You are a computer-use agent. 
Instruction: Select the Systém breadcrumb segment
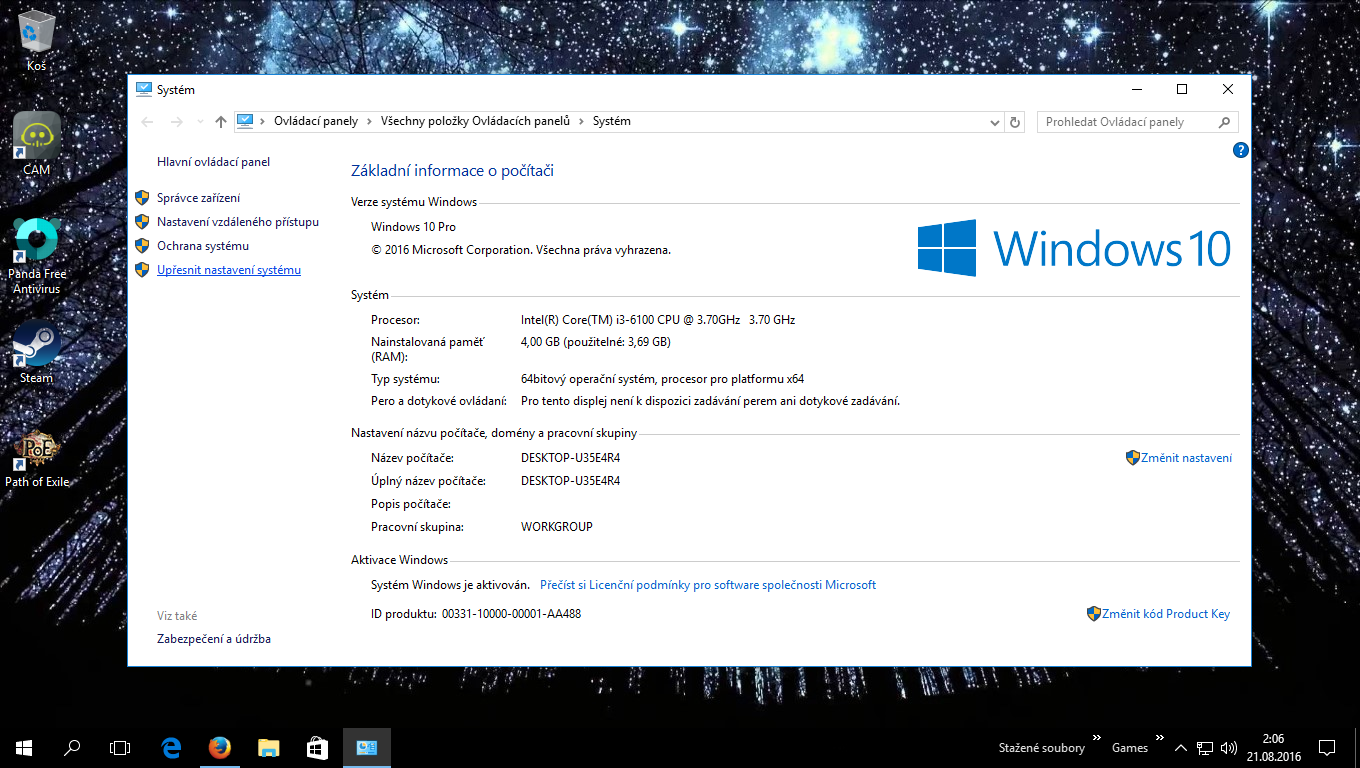pyautogui.click(x=612, y=121)
